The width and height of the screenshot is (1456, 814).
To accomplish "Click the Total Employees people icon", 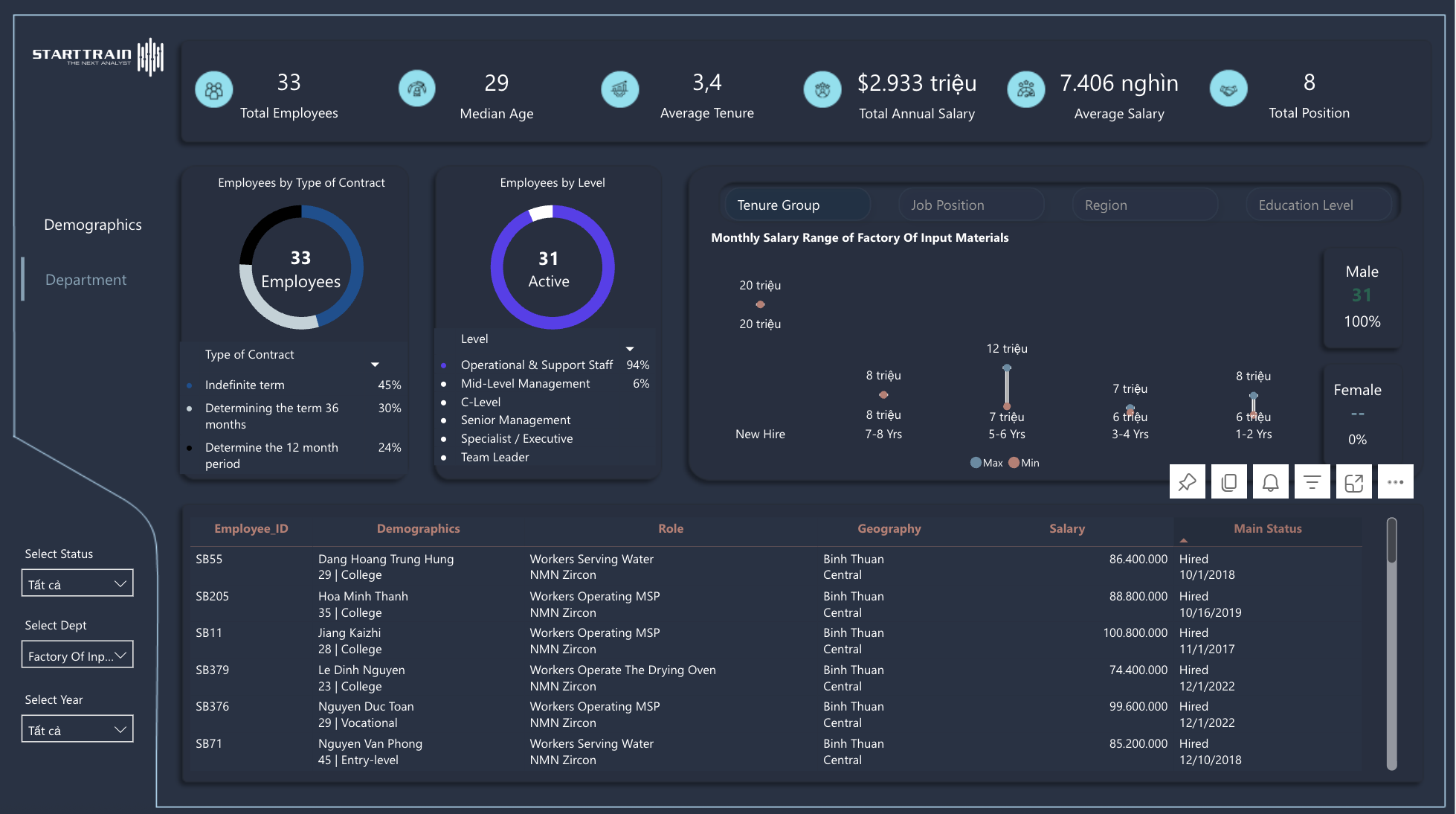I will (x=214, y=89).
